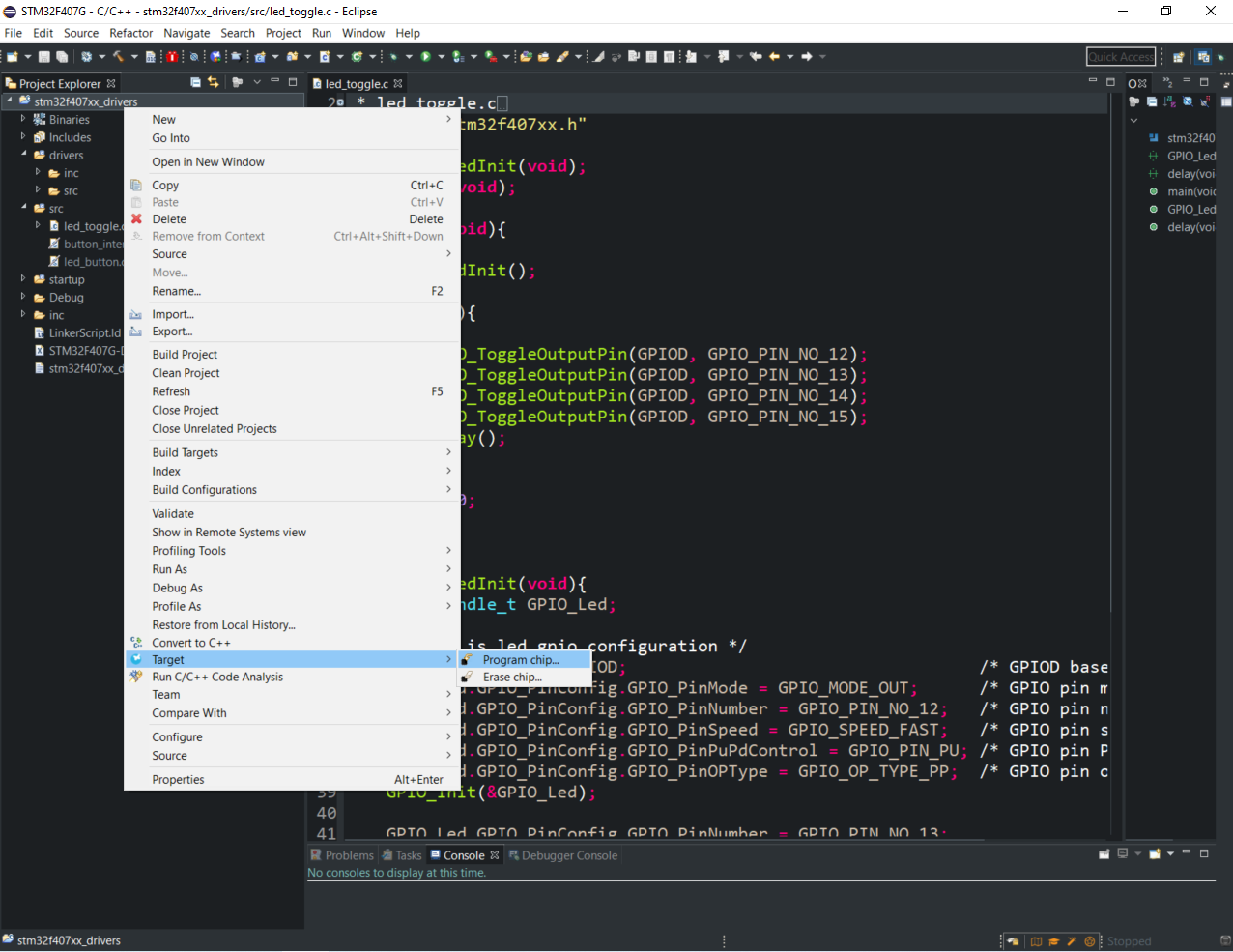Click Collapse All in Project Explorer
Screen dimensions: 1233x952
click(x=196, y=82)
